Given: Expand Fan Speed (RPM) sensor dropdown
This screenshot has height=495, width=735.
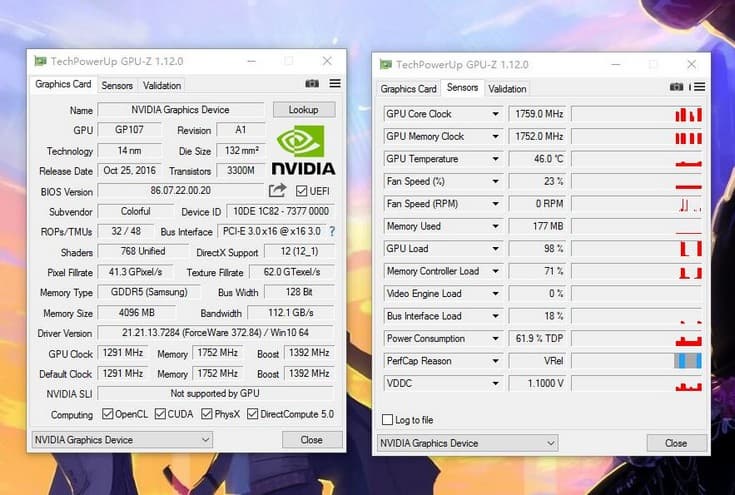Looking at the screenshot, I should click(x=495, y=204).
